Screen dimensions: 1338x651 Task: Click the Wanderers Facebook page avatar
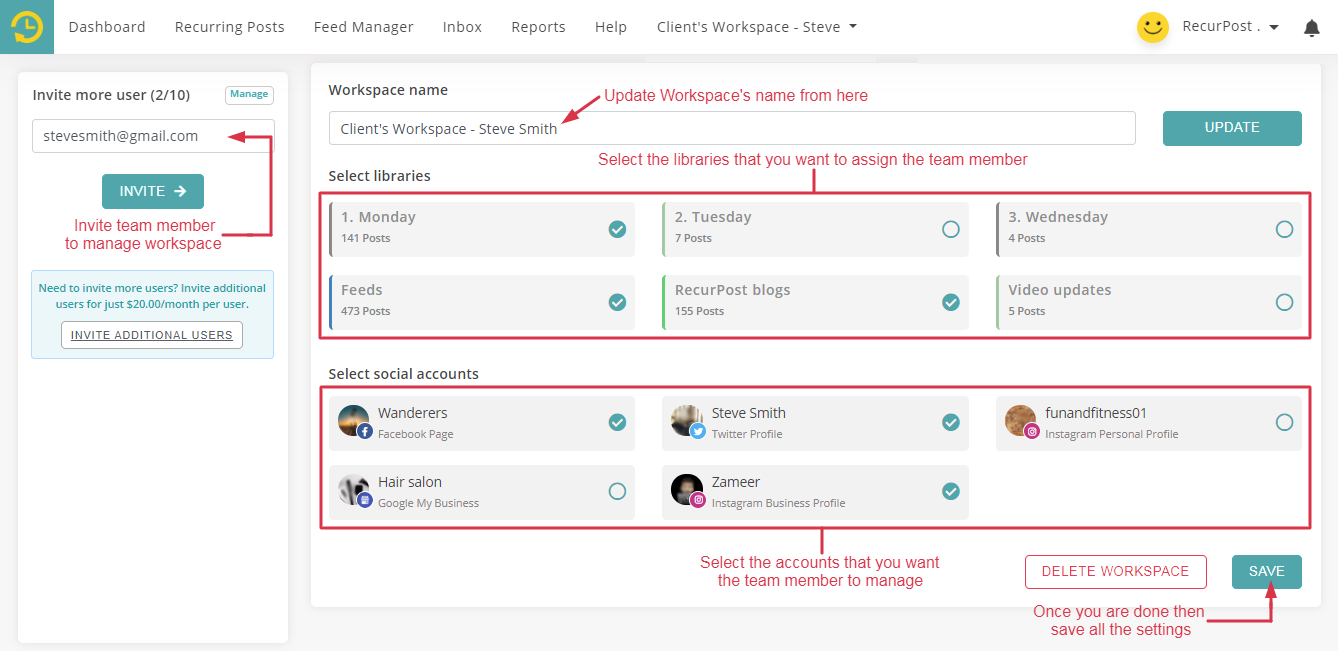[353, 421]
